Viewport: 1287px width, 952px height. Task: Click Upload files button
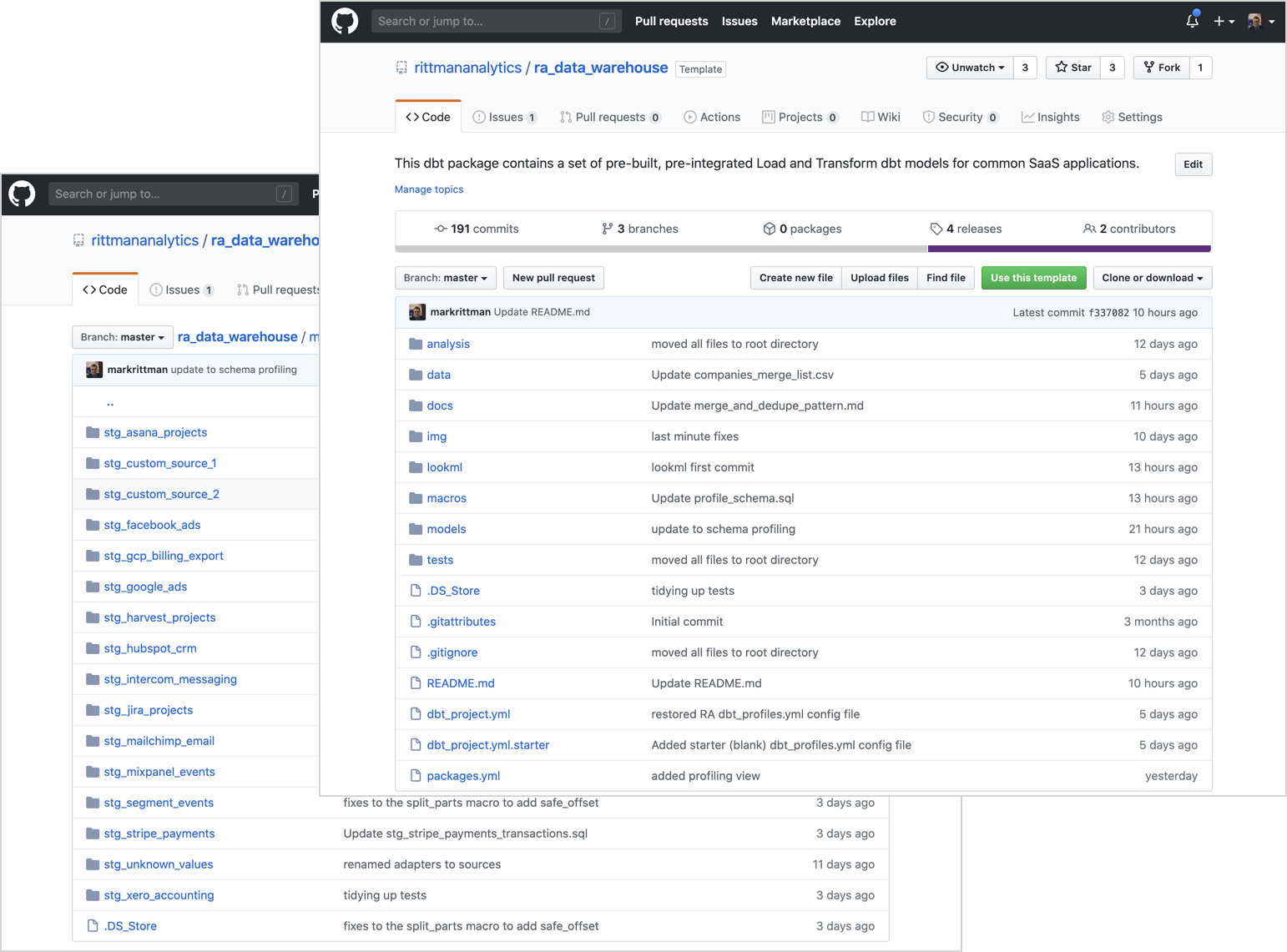tap(880, 278)
